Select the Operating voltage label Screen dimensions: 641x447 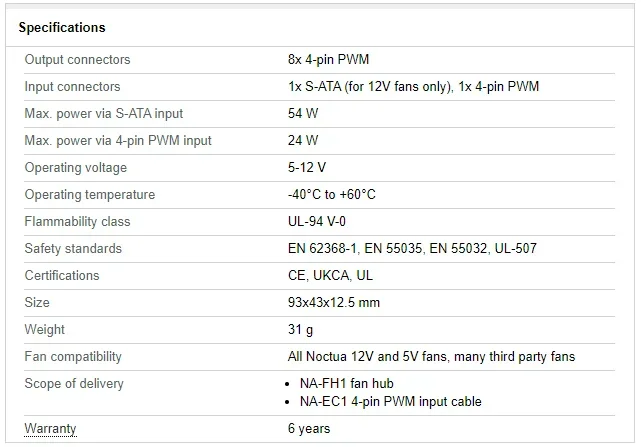point(75,168)
